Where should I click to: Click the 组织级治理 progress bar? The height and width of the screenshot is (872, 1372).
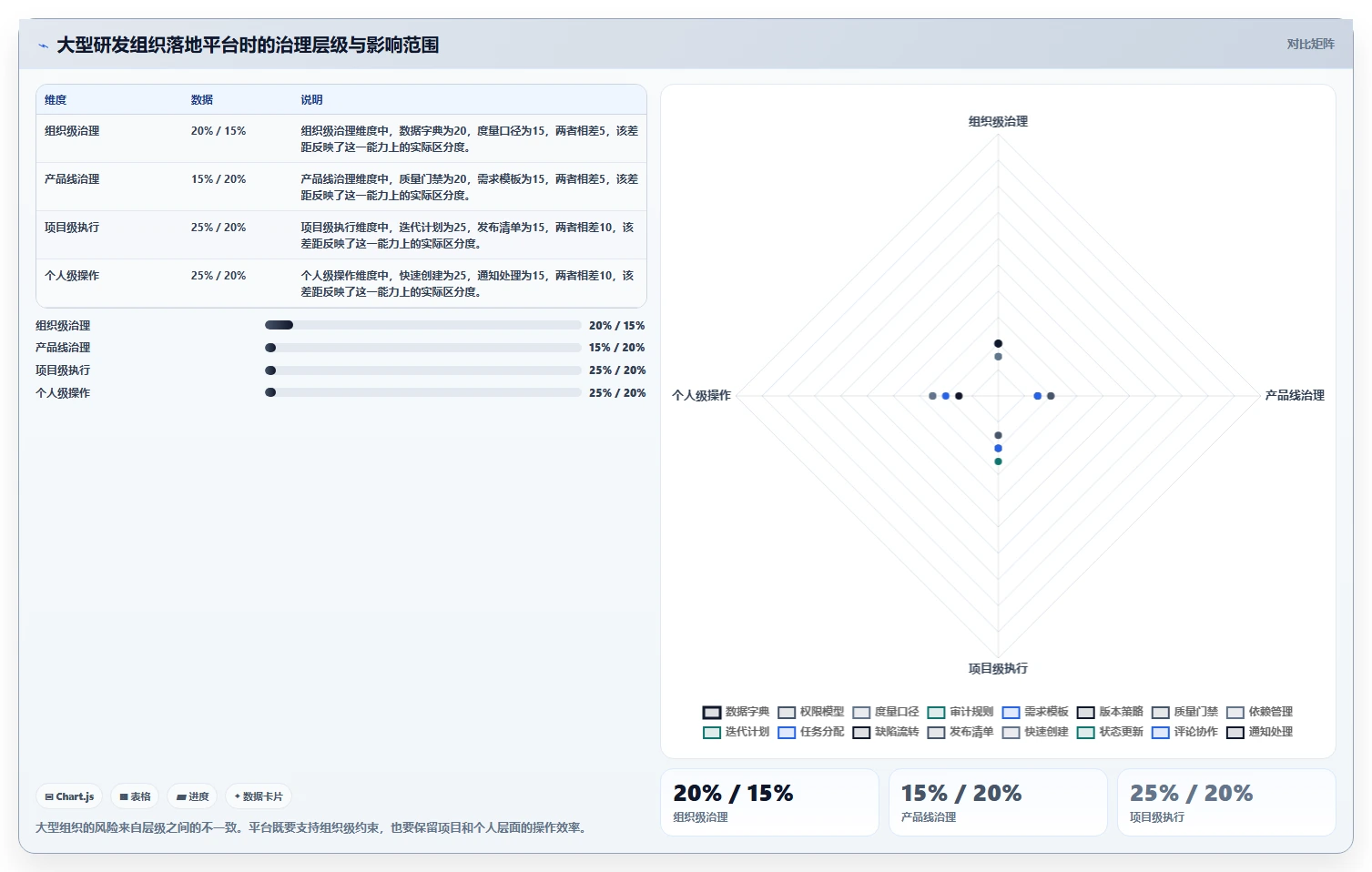pyautogui.click(x=422, y=325)
